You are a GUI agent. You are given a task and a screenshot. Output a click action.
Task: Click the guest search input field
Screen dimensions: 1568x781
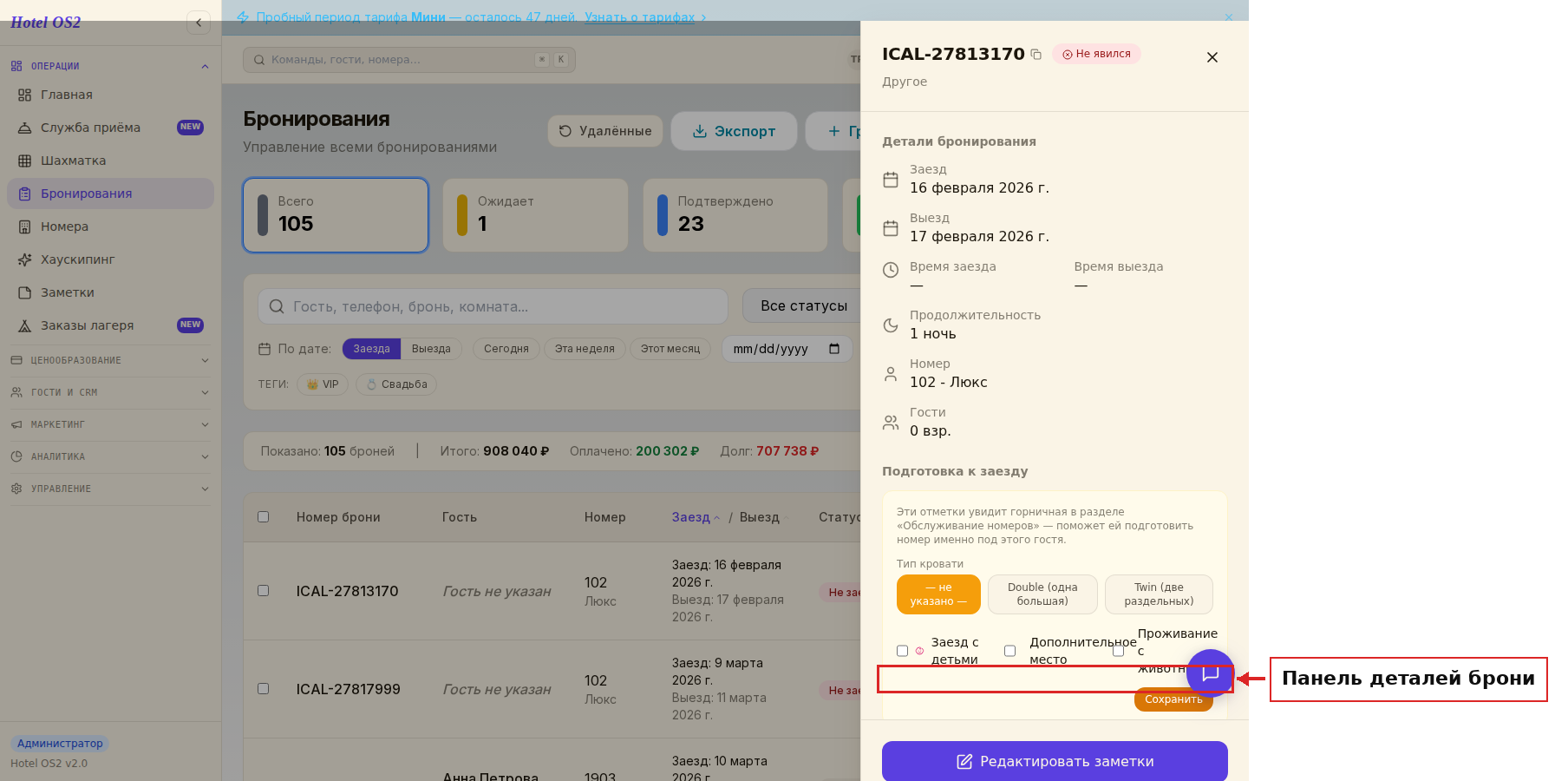(493, 306)
